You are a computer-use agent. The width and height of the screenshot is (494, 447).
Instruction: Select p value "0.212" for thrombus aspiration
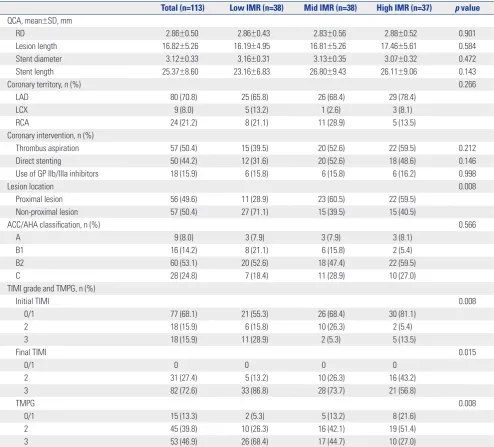(x=467, y=148)
